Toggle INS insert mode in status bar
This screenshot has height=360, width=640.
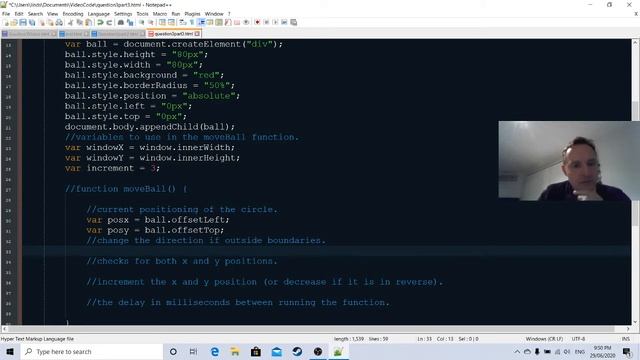[625, 339]
